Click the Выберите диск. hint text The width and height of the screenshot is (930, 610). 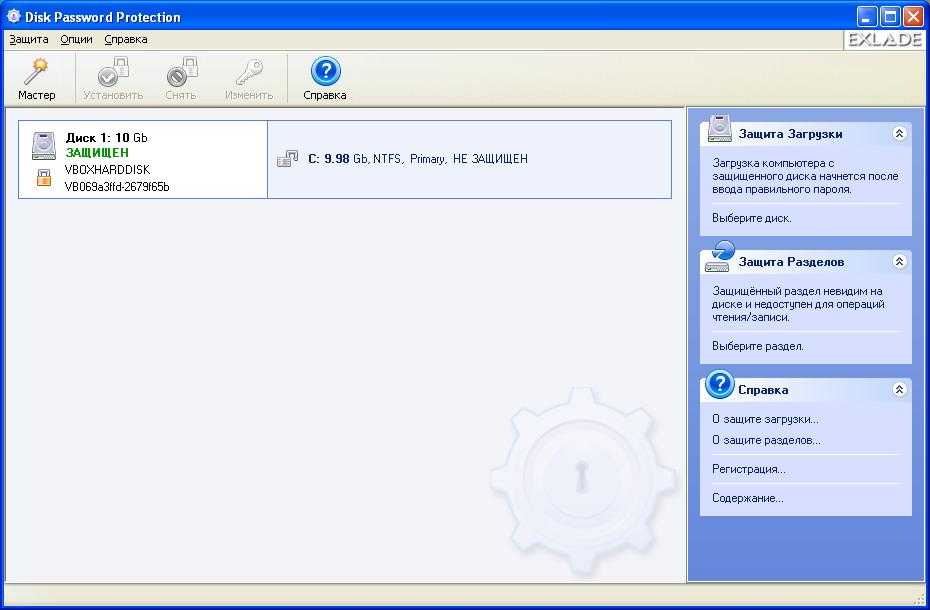coord(751,218)
